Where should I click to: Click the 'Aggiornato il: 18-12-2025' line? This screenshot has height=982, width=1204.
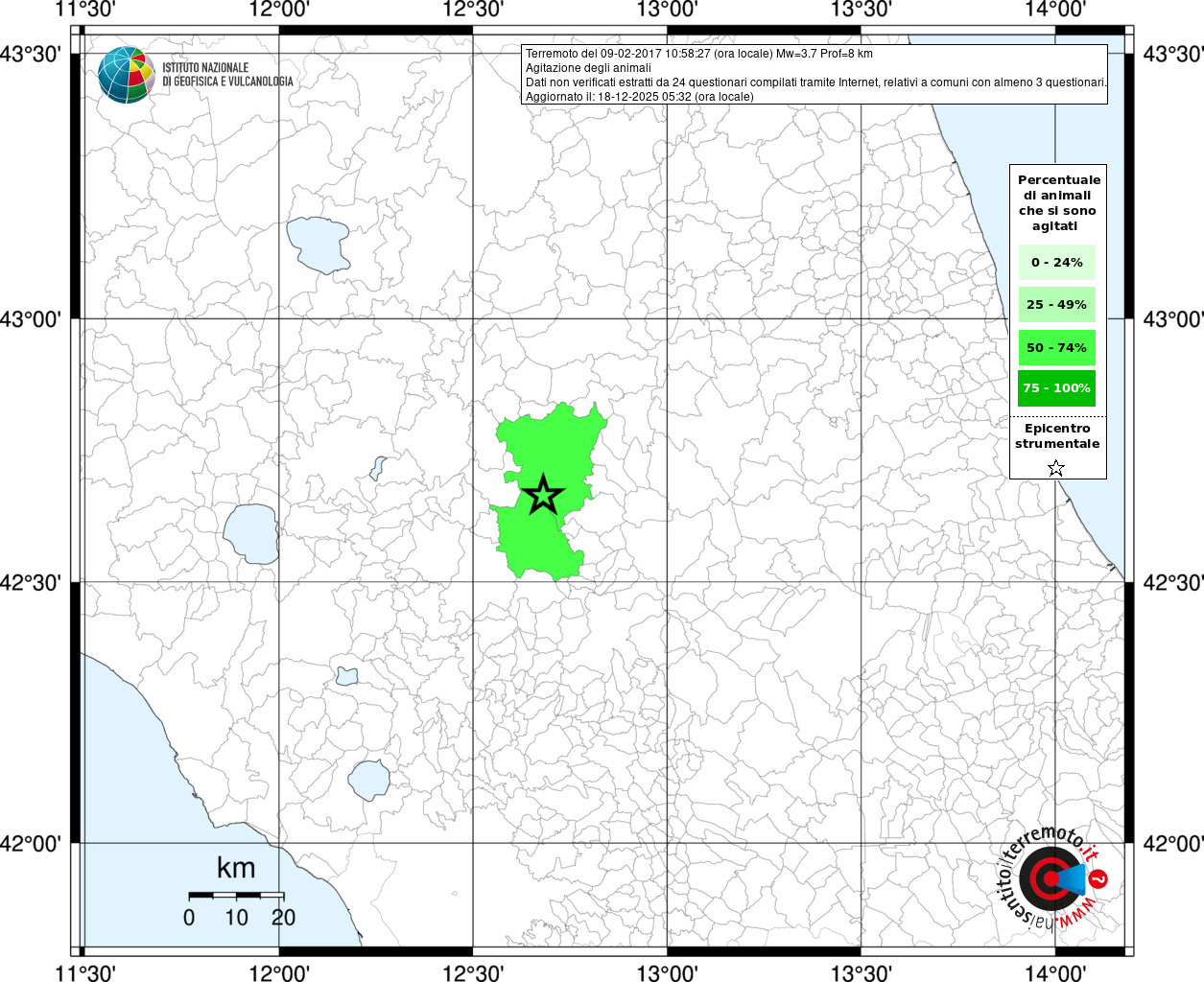point(639,97)
